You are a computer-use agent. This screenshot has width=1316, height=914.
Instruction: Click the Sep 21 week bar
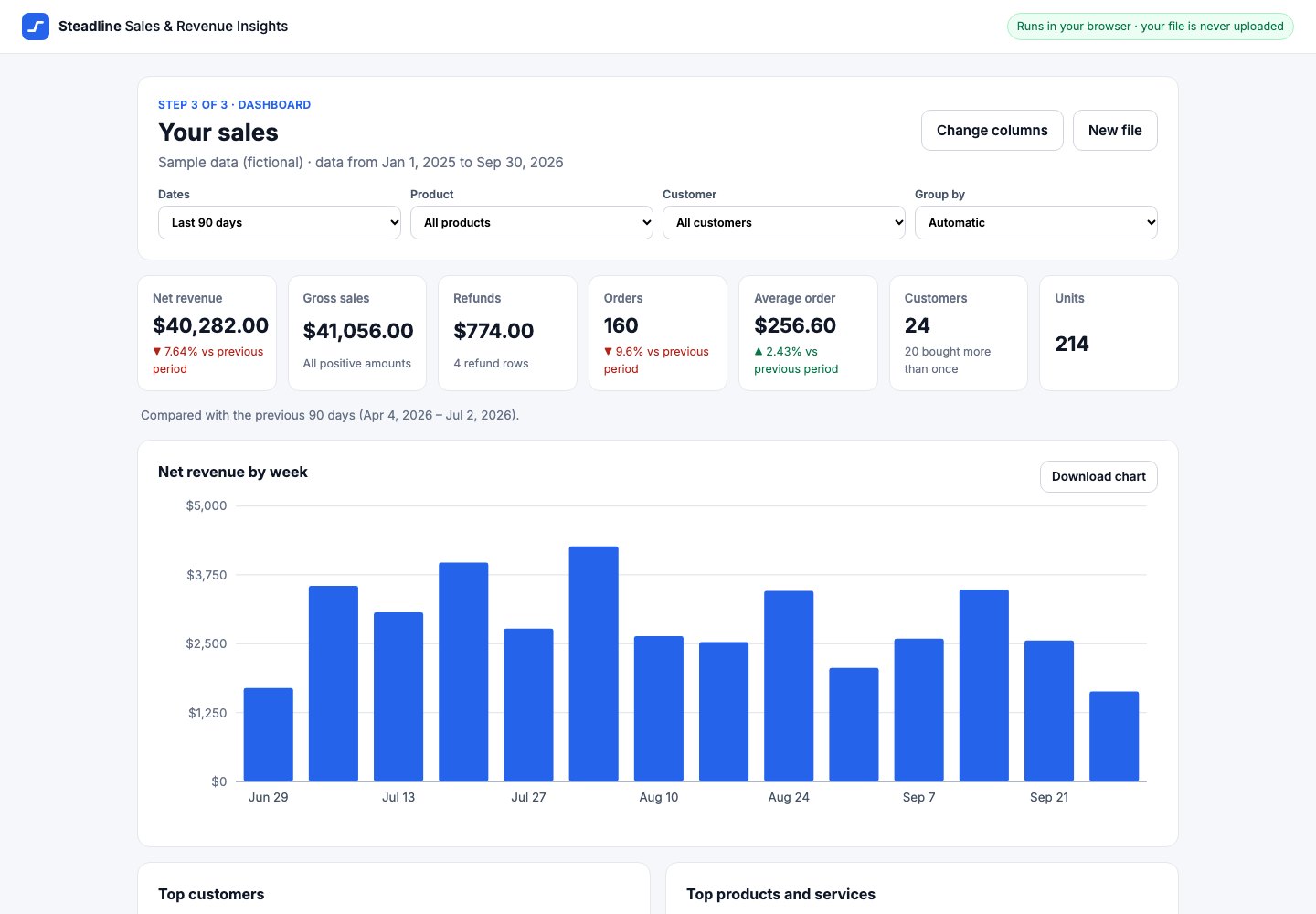1049,711
